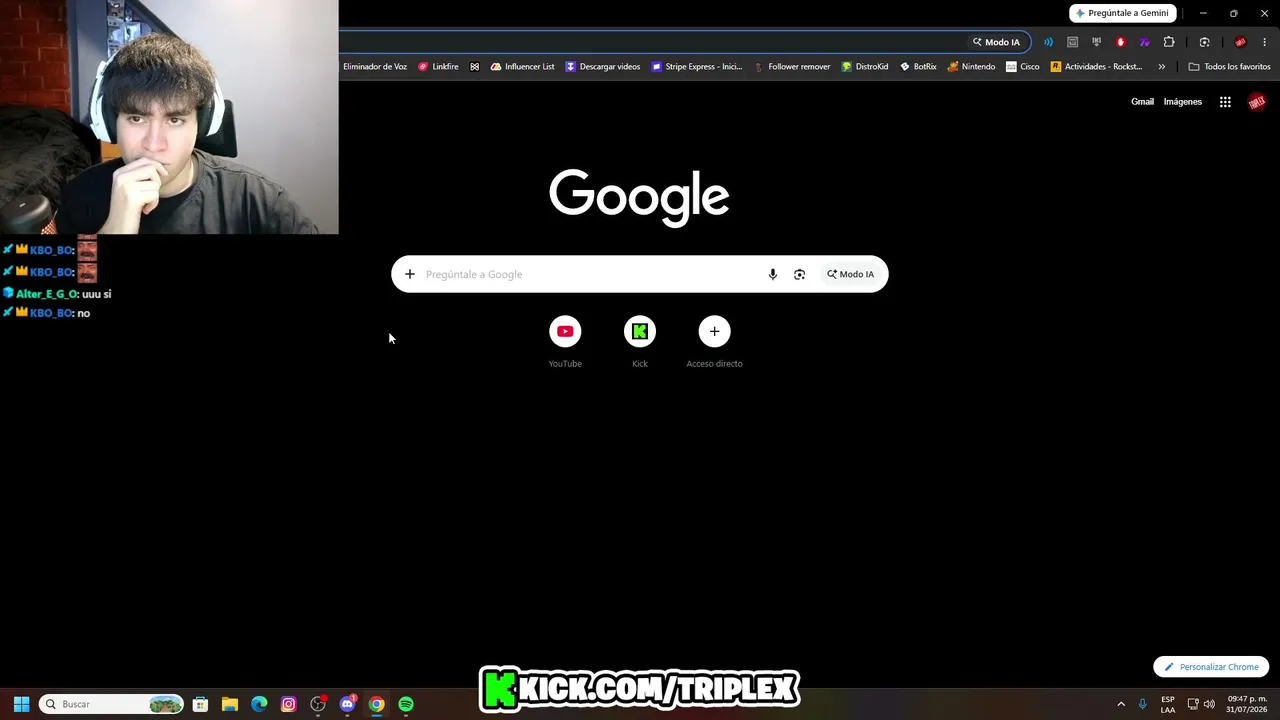The height and width of the screenshot is (720, 1280).
Task: Click Modo IA in the address bar
Action: click(x=996, y=42)
